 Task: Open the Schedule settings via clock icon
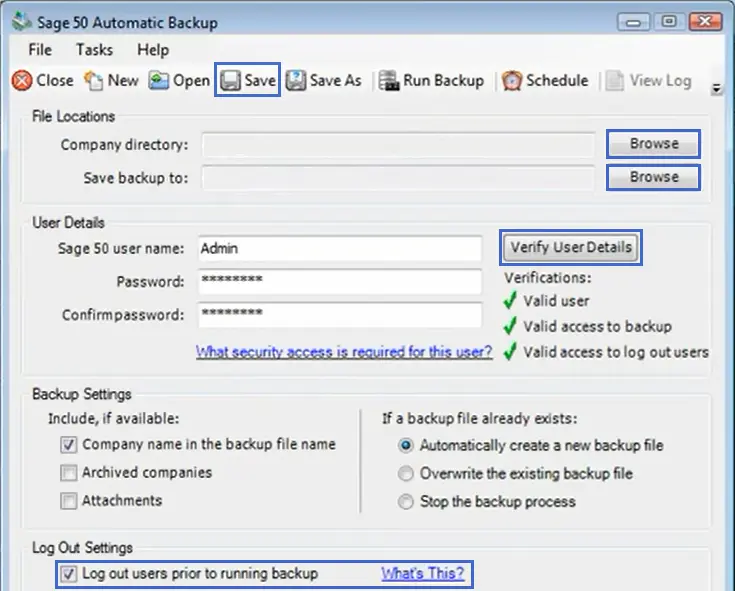(512, 81)
